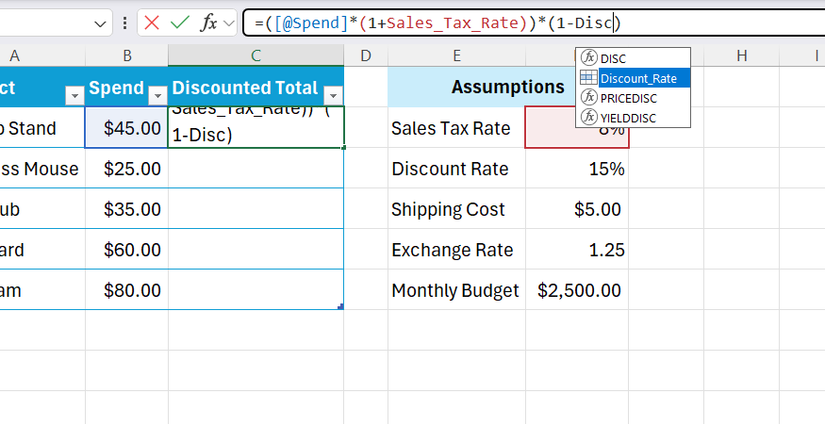The width and height of the screenshot is (825, 424).
Task: Click the empty Discounted Total cell beside $25.00
Action: point(256,168)
